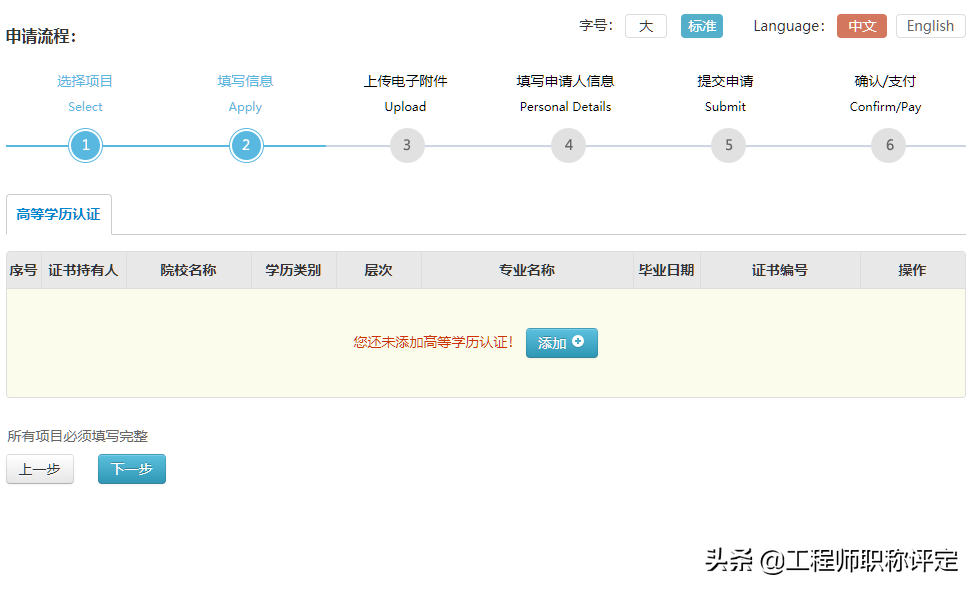
Task: Click step circle 3 for 上传电子附件 Upload
Action: pos(407,145)
